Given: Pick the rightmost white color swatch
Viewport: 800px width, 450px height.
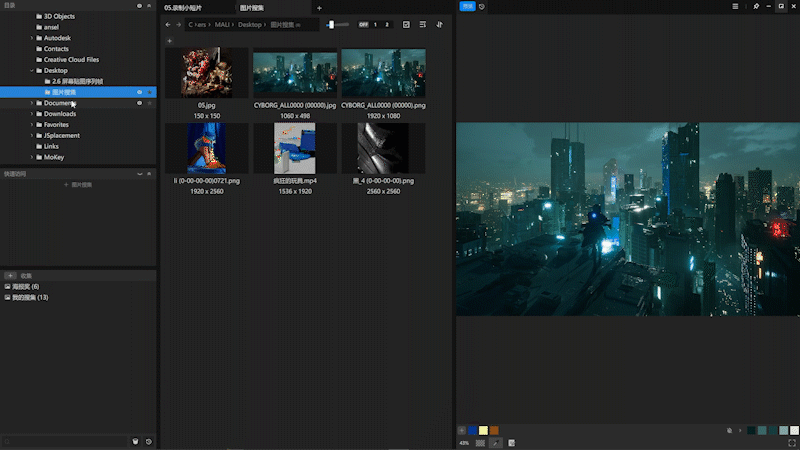Looking at the screenshot, I should [794, 431].
